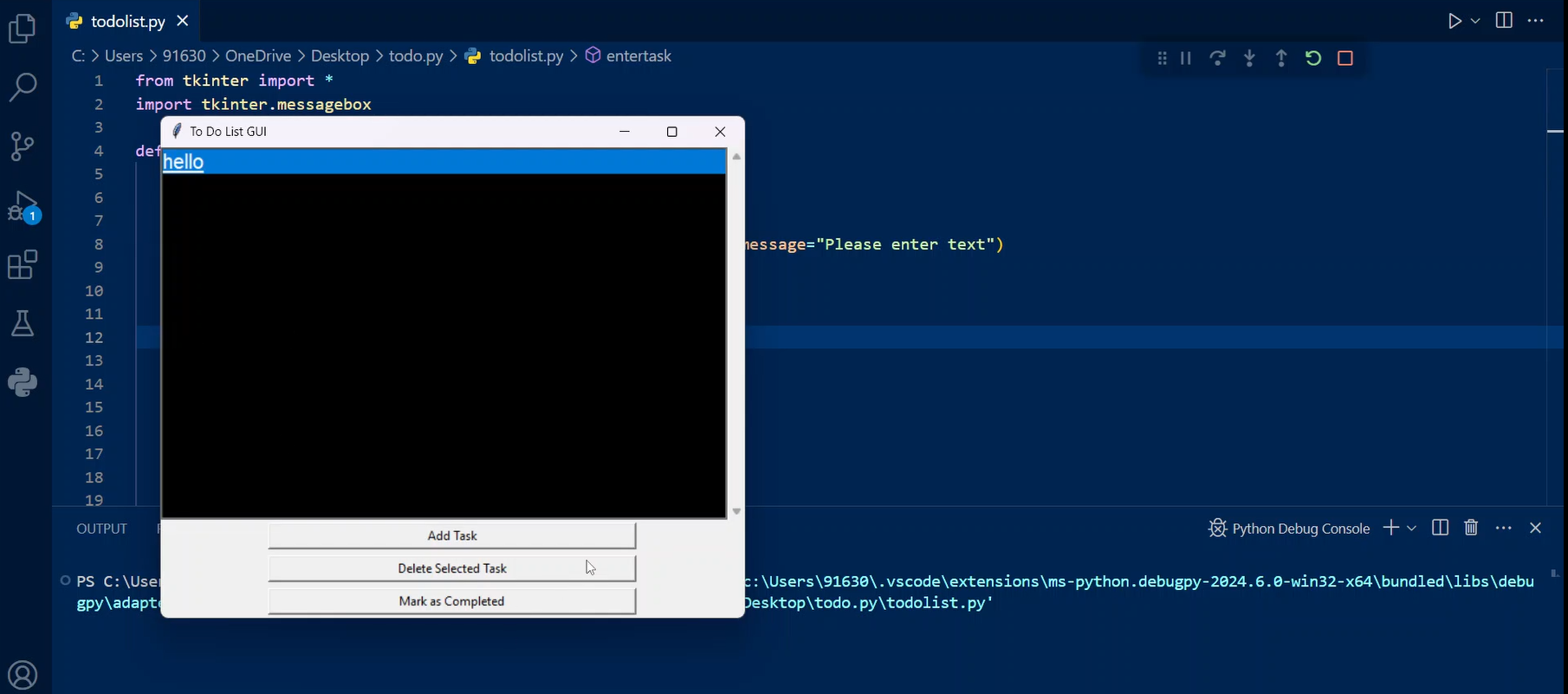This screenshot has height=694, width=1568.
Task: Expand the run options dropdown arrow
Action: [x=1475, y=21]
